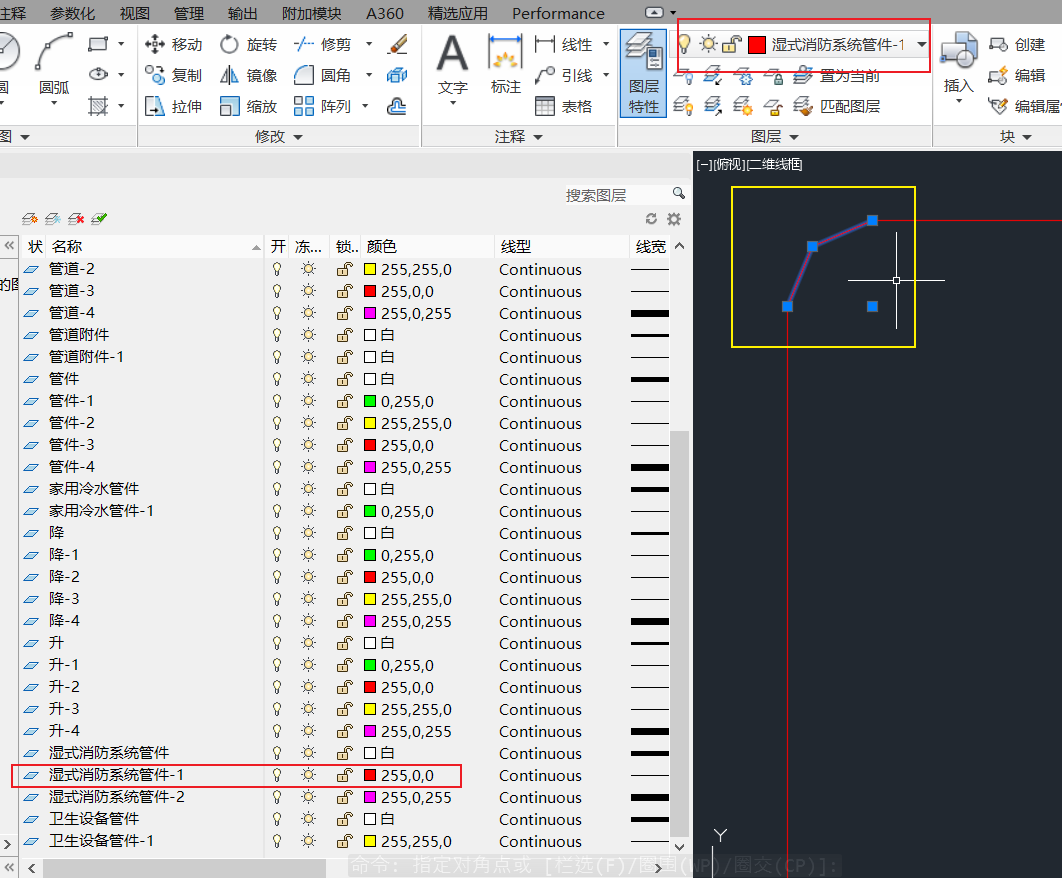This screenshot has width=1062, height=878.
Task: Click Continuous linetype for layer 降-4
Action: [540, 621]
